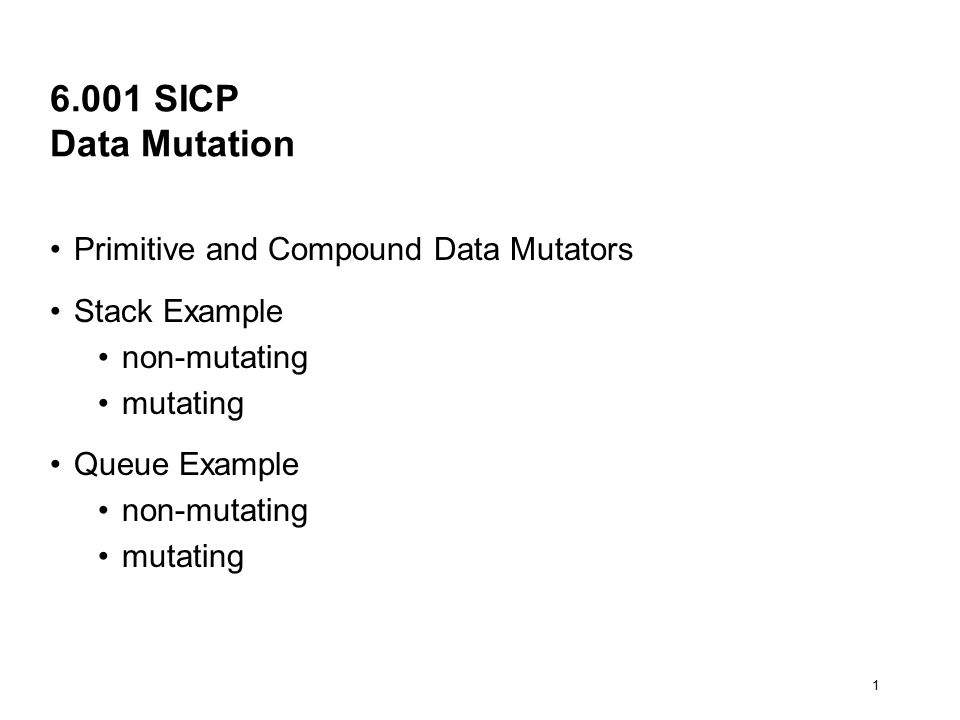Click "mutating" sub-bullet under Queue Example

[182, 557]
